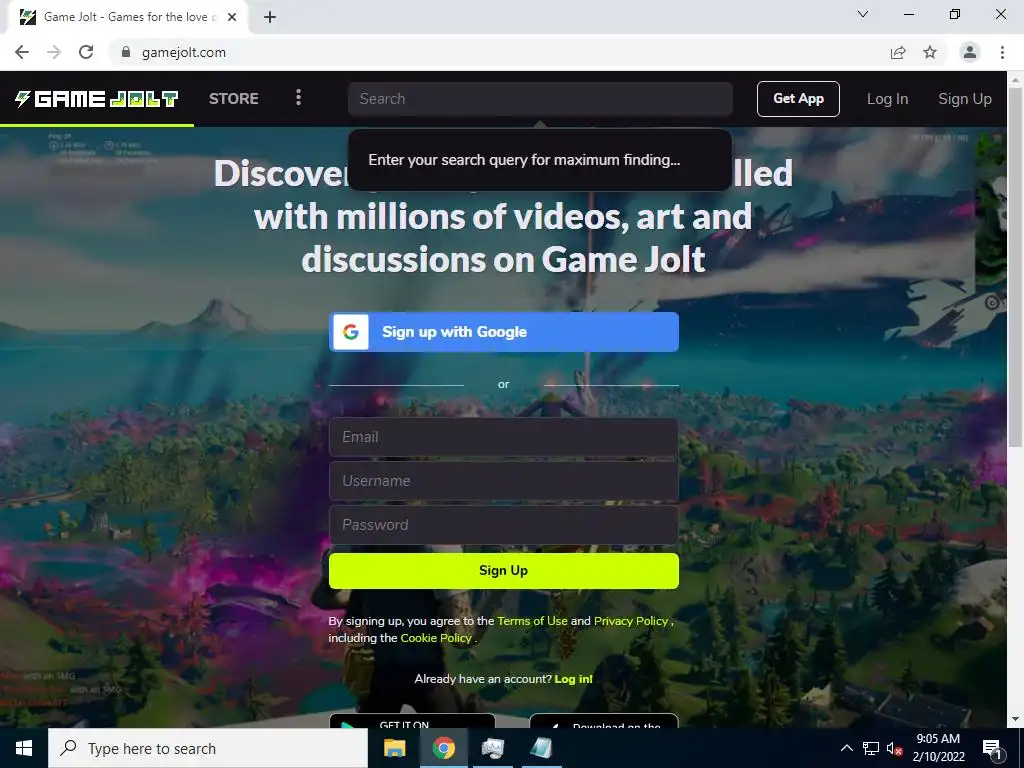This screenshot has height=768, width=1024.
Task: Click the green Sign Up button
Action: pyautogui.click(x=504, y=571)
